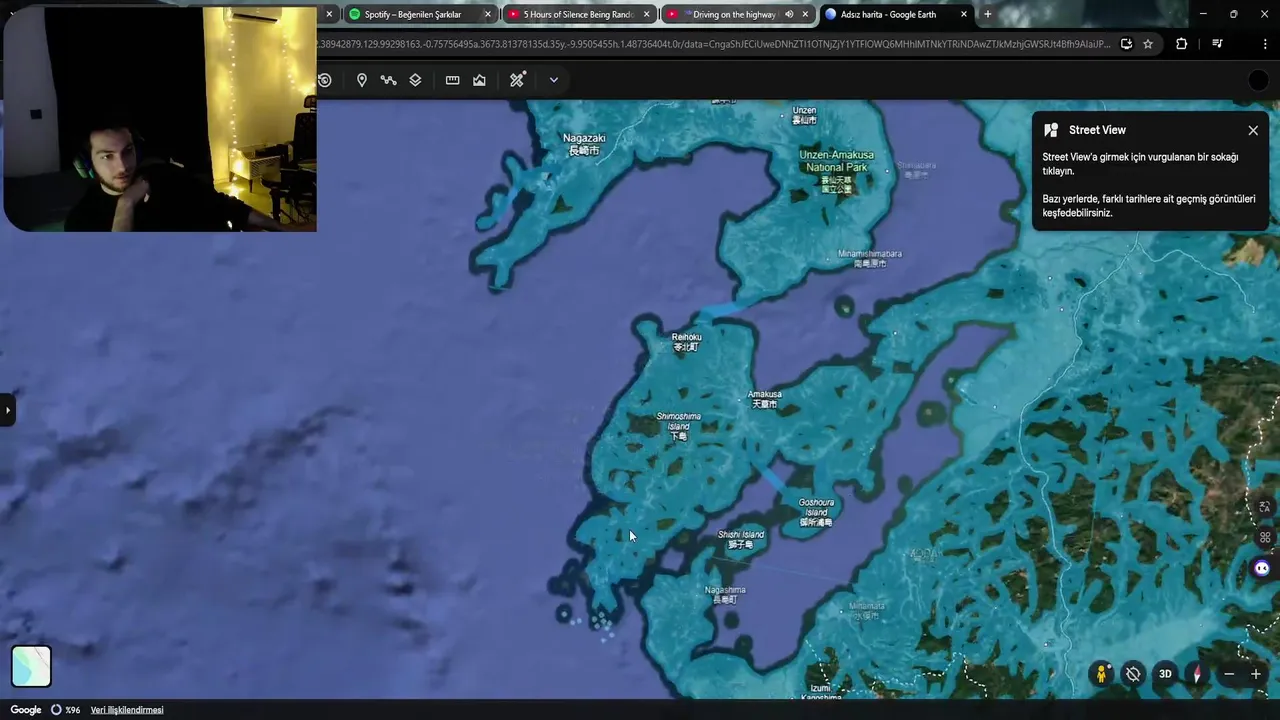1280x720 pixels.
Task: Toggle the Street View pegman
Action: click(x=1101, y=674)
